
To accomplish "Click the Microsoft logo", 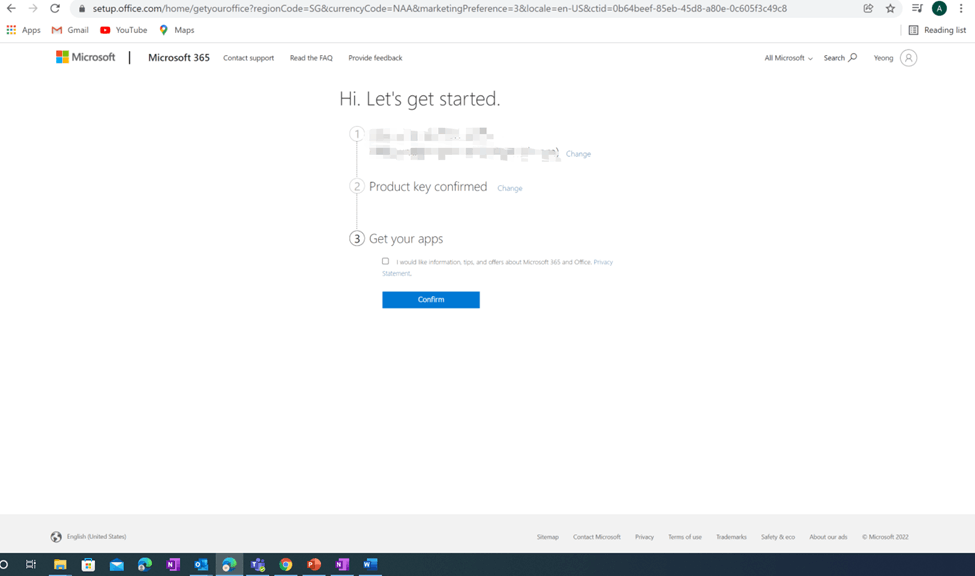I will coord(86,57).
